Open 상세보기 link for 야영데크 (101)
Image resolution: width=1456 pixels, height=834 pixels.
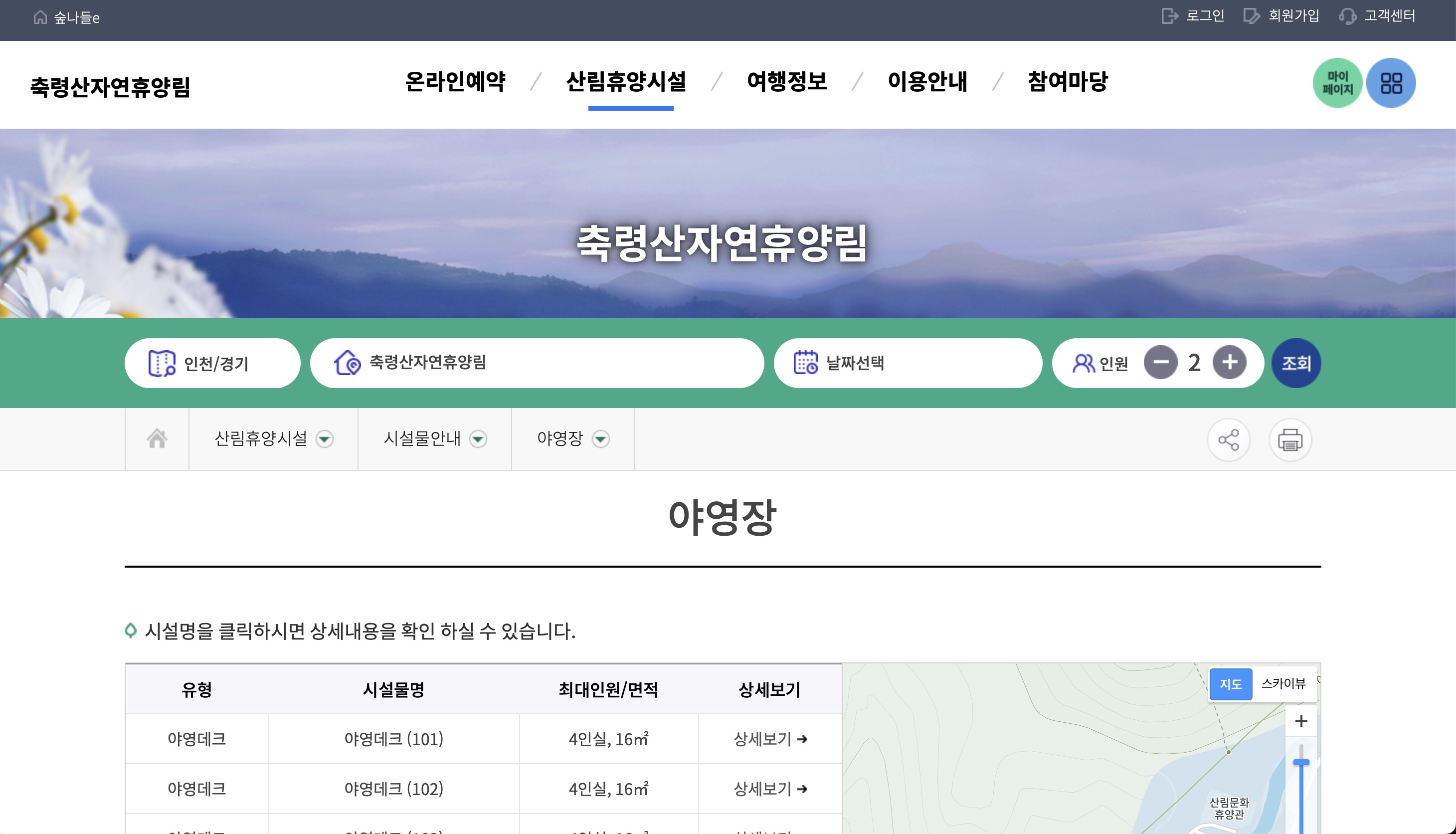coord(770,739)
